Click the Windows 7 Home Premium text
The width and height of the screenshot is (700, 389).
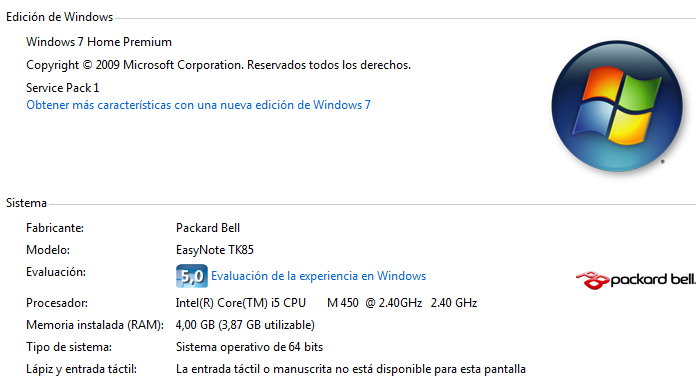(99, 42)
